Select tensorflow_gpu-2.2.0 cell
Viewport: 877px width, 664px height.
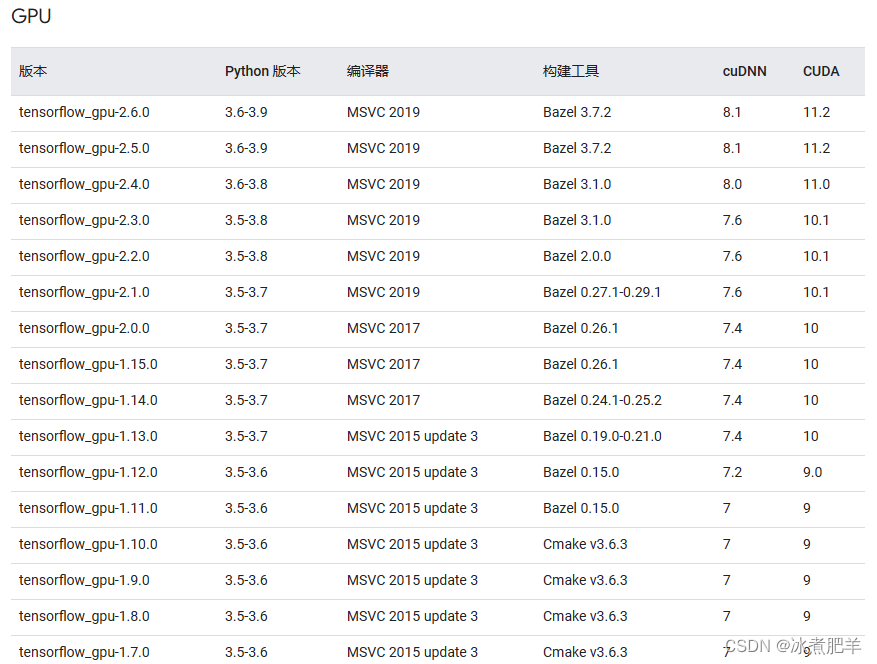pos(84,256)
